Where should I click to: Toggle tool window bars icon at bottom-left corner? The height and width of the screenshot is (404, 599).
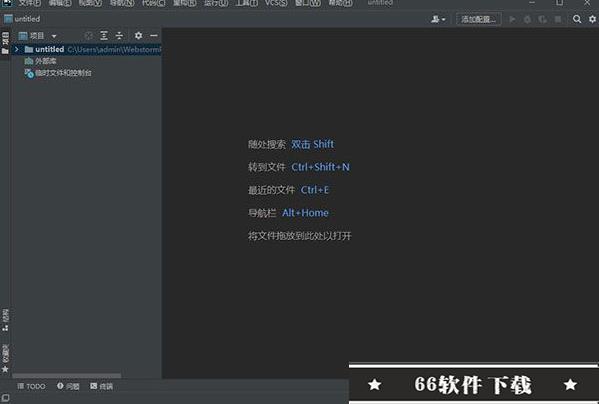click(5, 398)
